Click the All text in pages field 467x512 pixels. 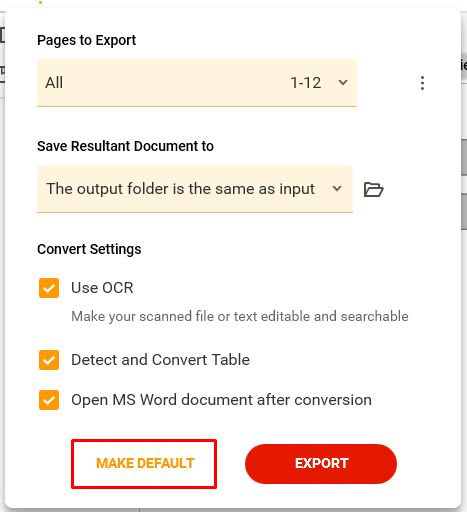[x=54, y=83]
